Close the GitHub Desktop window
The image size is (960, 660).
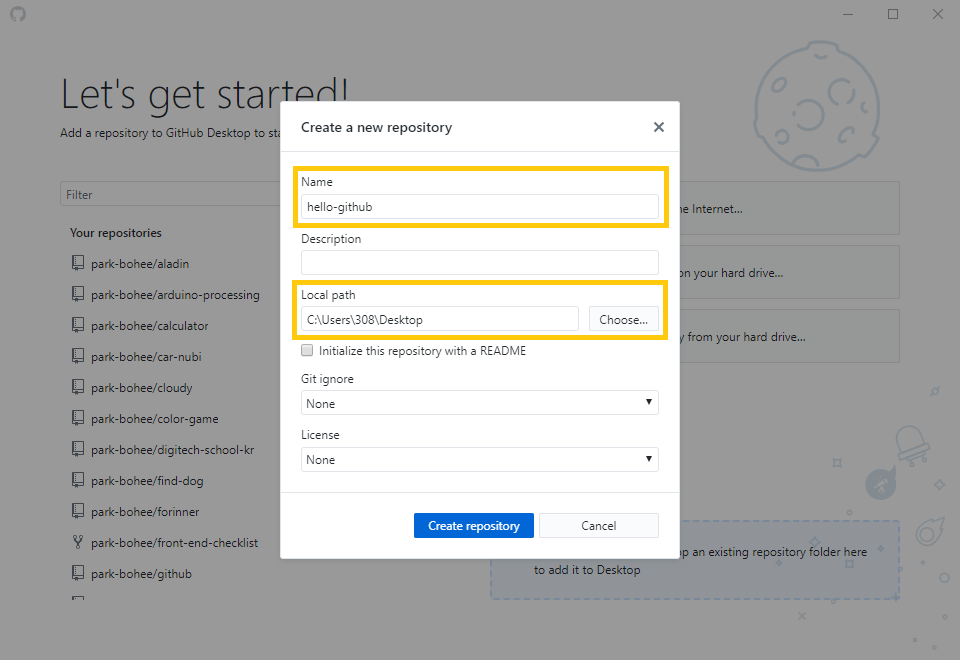pos(937,13)
